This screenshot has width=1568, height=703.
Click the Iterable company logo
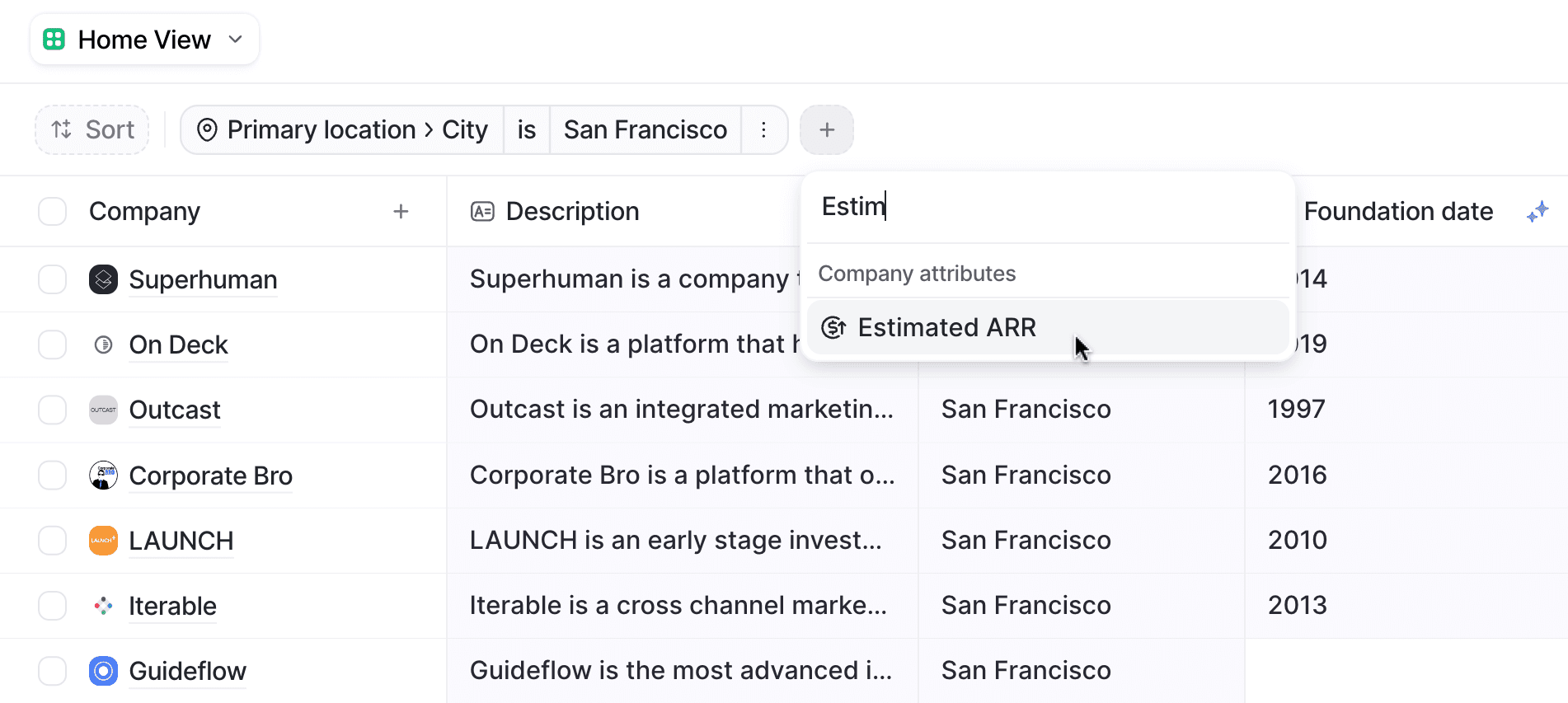click(x=103, y=606)
